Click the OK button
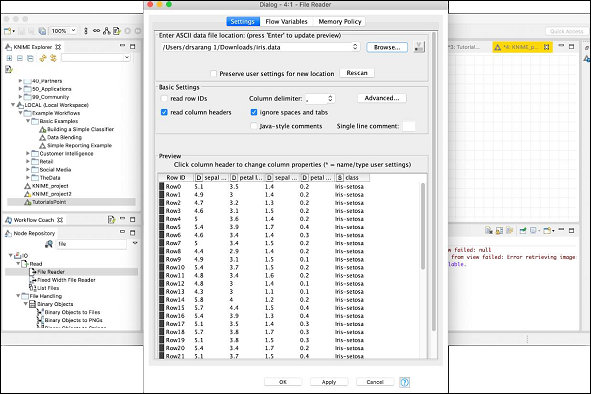 tap(283, 382)
